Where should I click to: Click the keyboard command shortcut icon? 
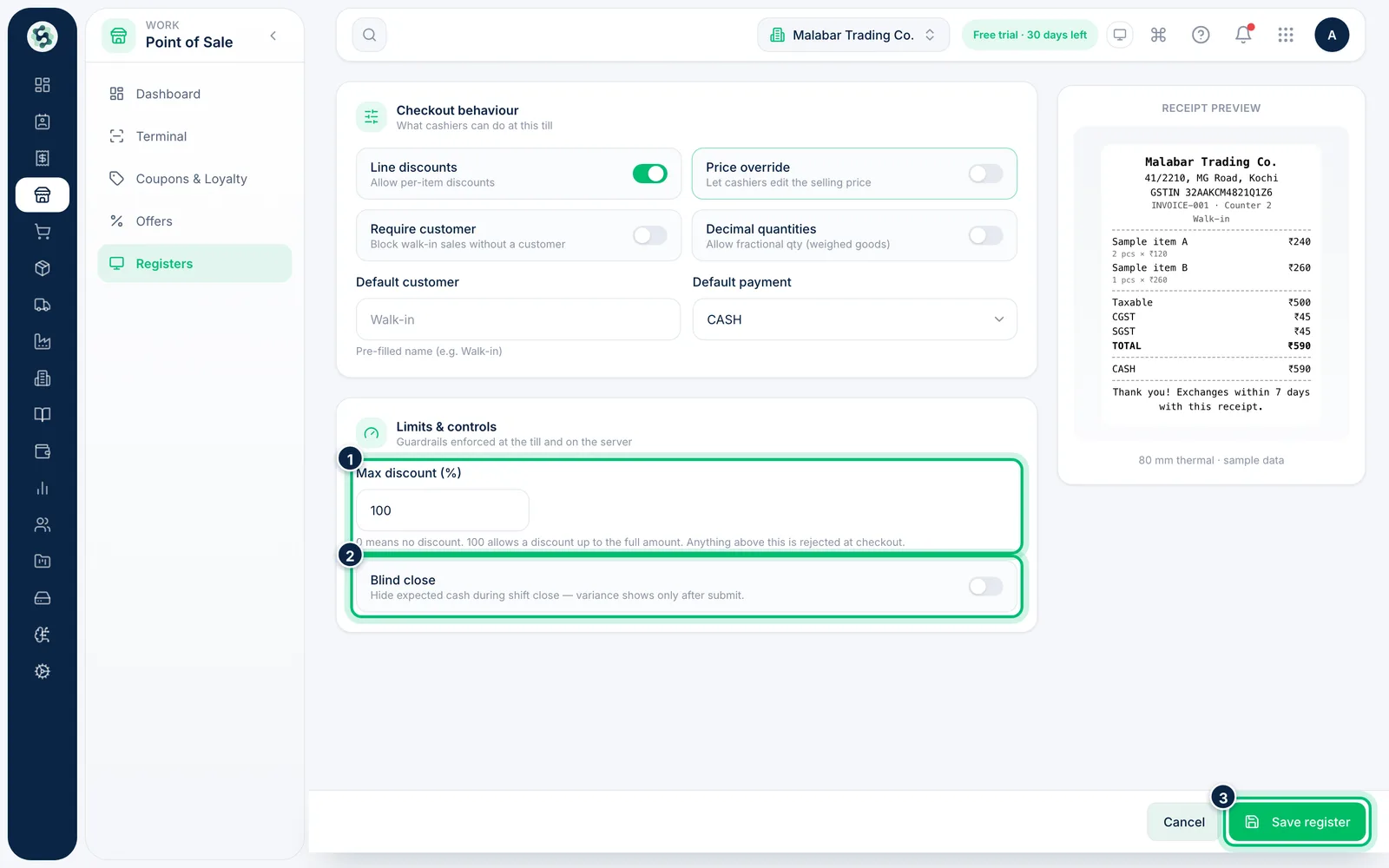click(1158, 35)
